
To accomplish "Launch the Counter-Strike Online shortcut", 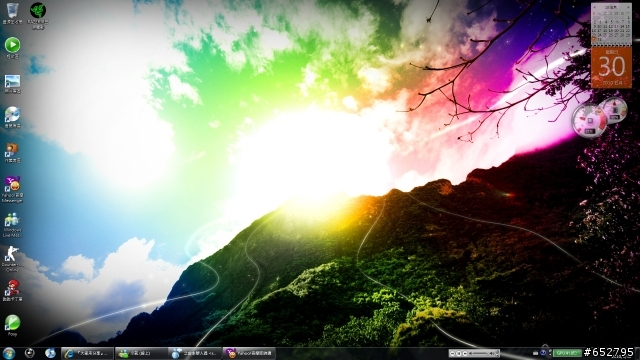I will (x=12, y=259).
